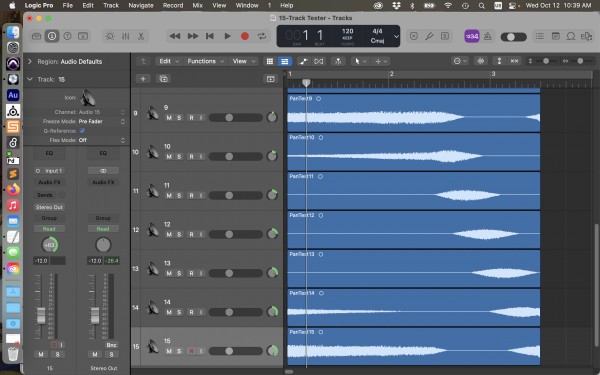Screen dimensions: 600x375
Task: Open the pointer tool dropdown
Action: [360, 61]
